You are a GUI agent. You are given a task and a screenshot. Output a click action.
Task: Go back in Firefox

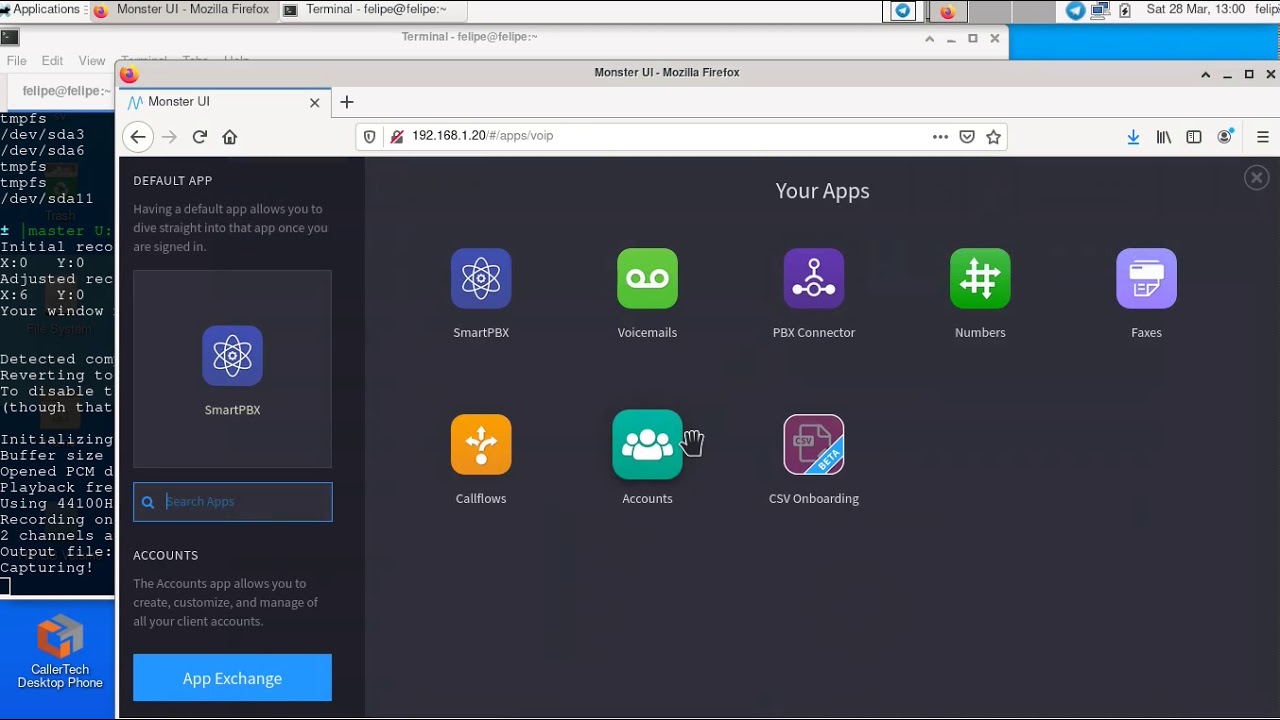pyautogui.click(x=138, y=137)
